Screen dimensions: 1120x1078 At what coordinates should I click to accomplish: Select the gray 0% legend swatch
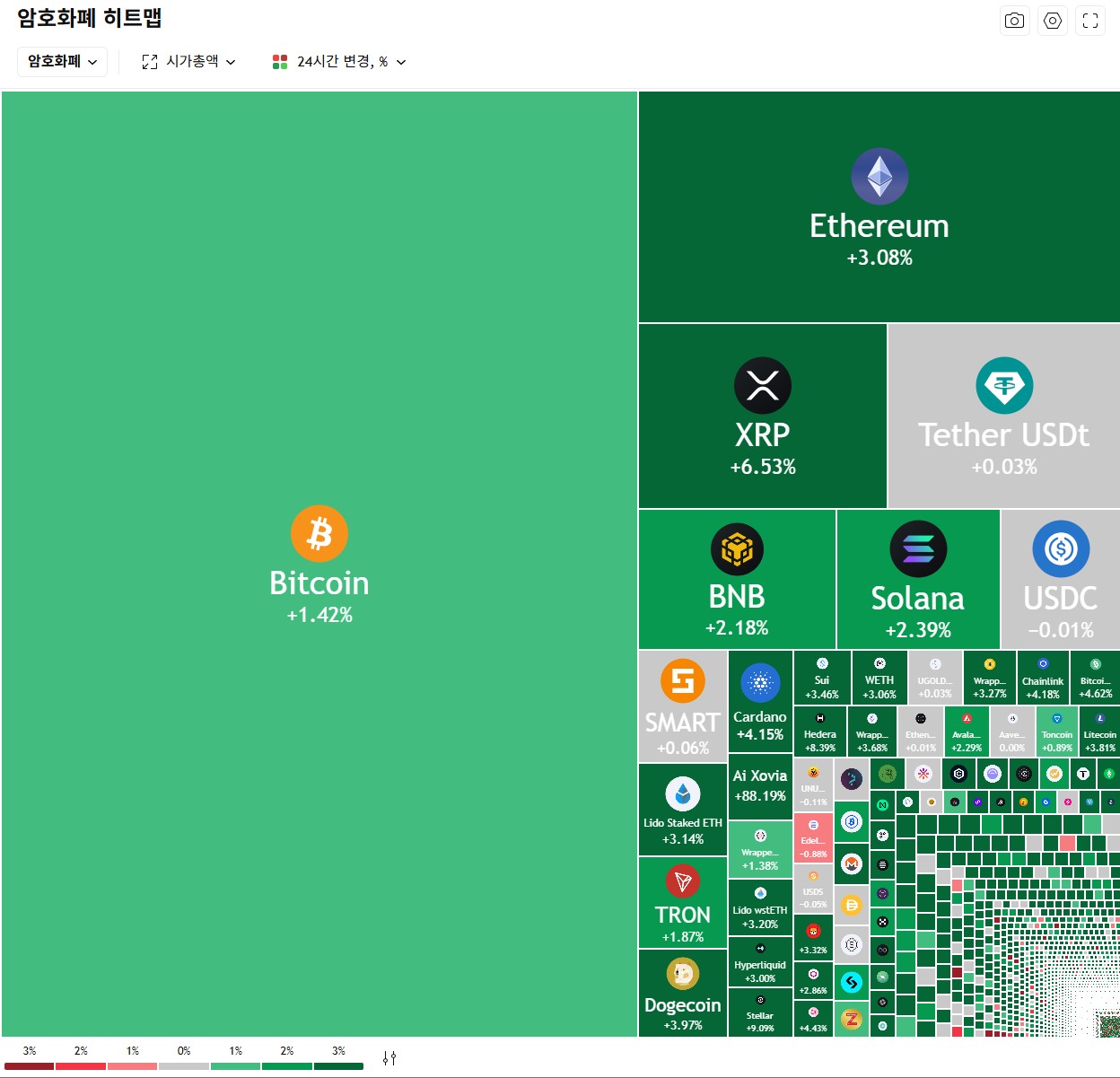tap(184, 1066)
